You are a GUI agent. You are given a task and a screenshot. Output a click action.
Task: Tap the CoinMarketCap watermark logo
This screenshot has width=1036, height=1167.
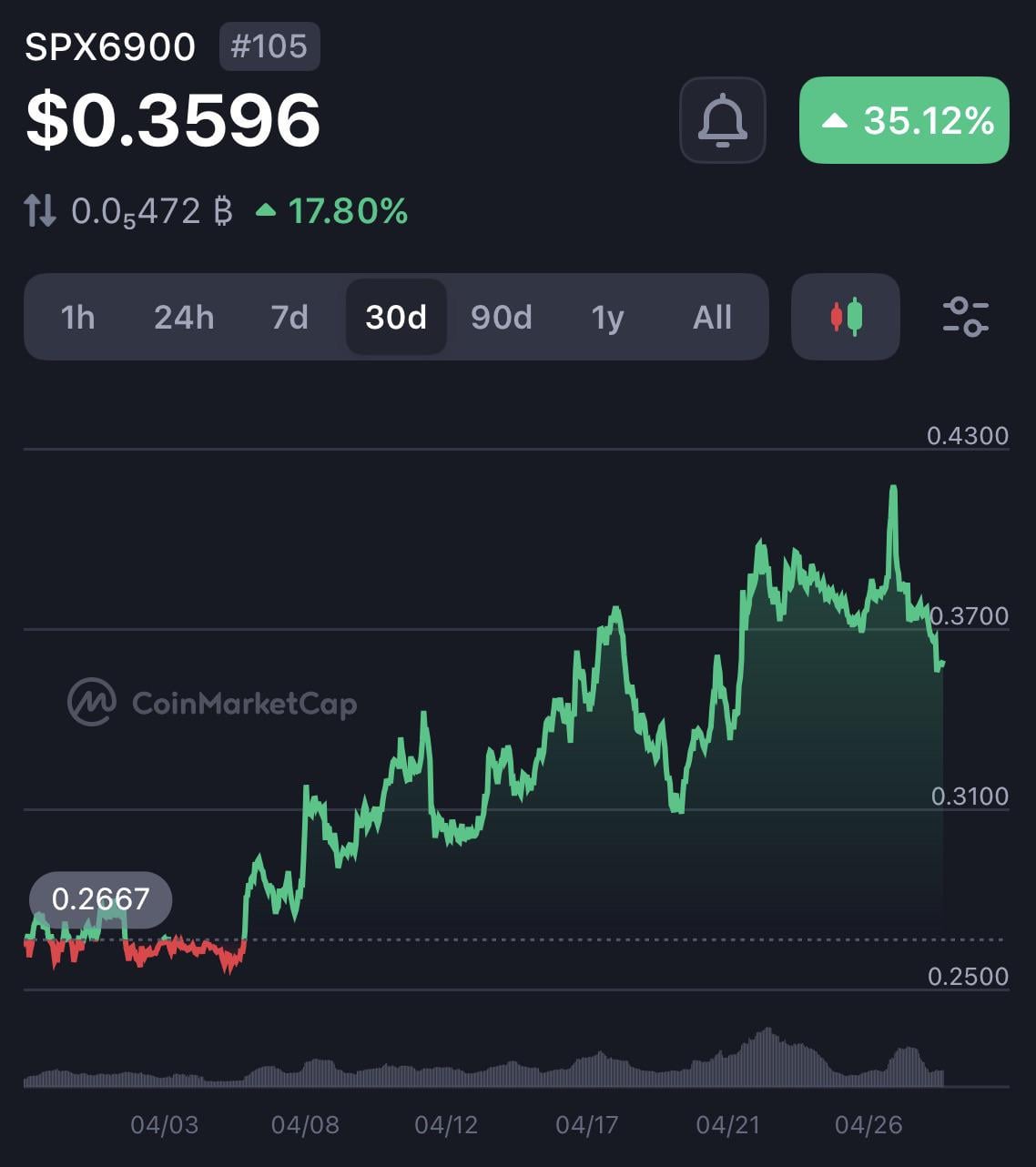[212, 703]
